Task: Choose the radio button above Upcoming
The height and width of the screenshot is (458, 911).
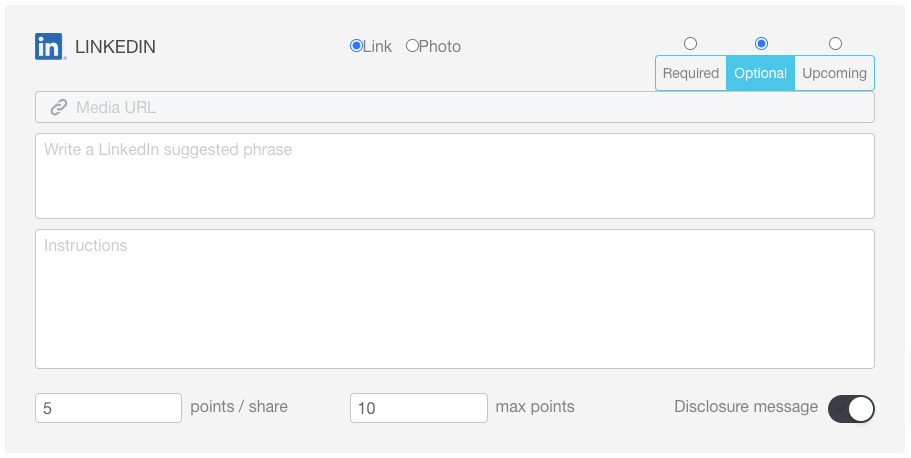Action: click(x=835, y=44)
